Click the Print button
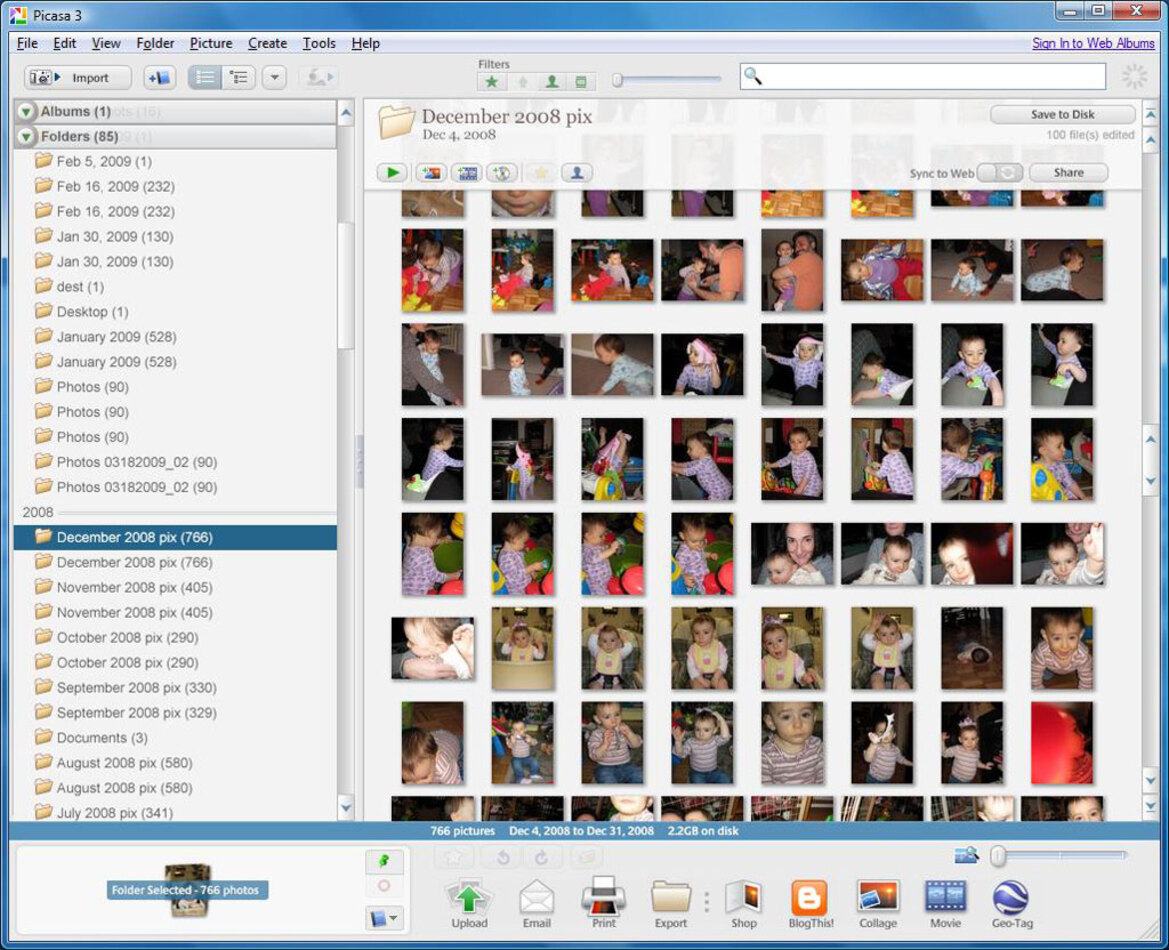1169x950 pixels. pos(603,904)
